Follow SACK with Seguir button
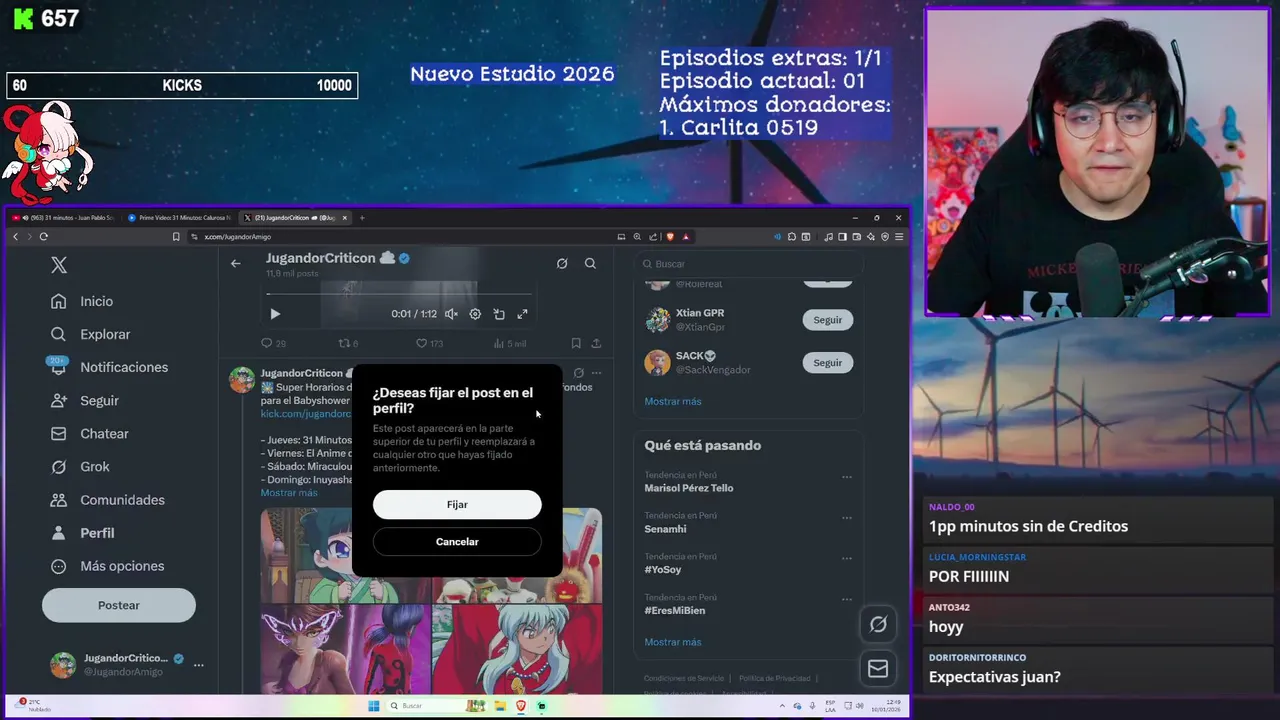 827,363
